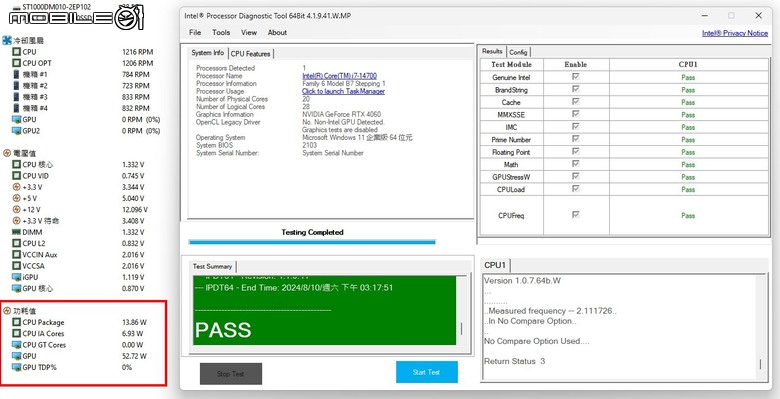
Task: Click the Testing Completed progress bar
Action: (312, 242)
